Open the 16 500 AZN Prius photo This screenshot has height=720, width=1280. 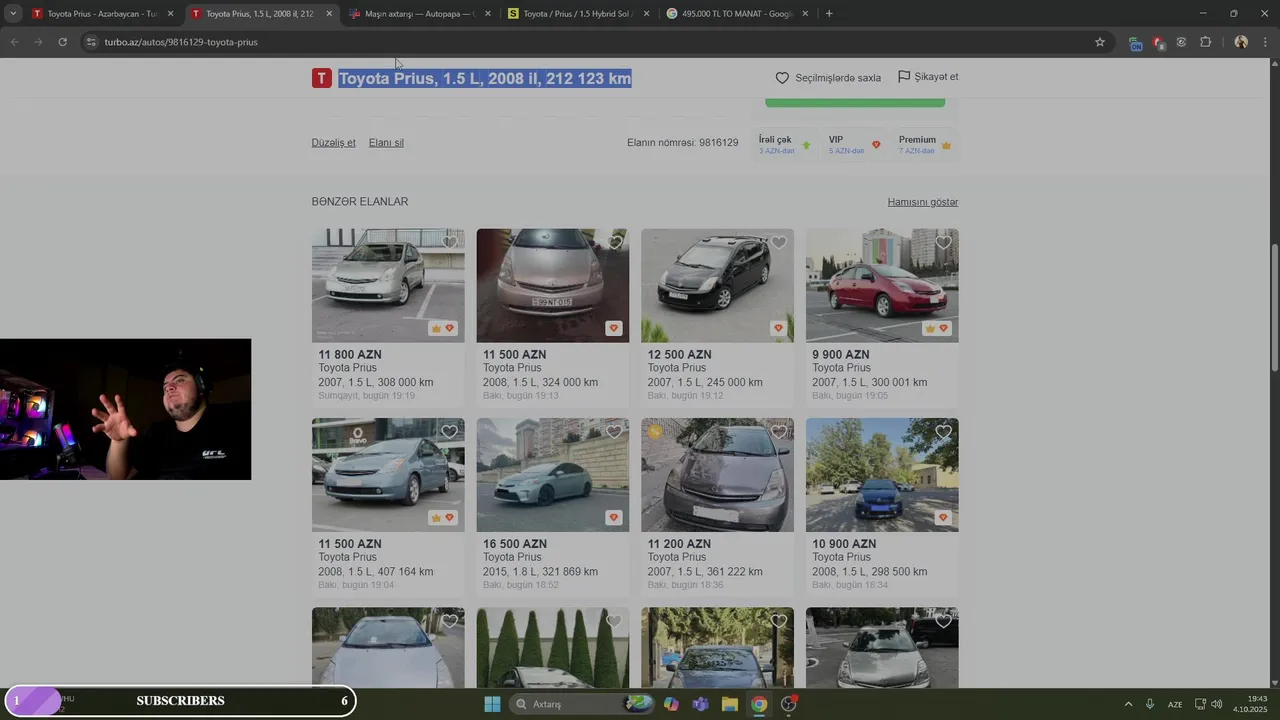(x=553, y=475)
